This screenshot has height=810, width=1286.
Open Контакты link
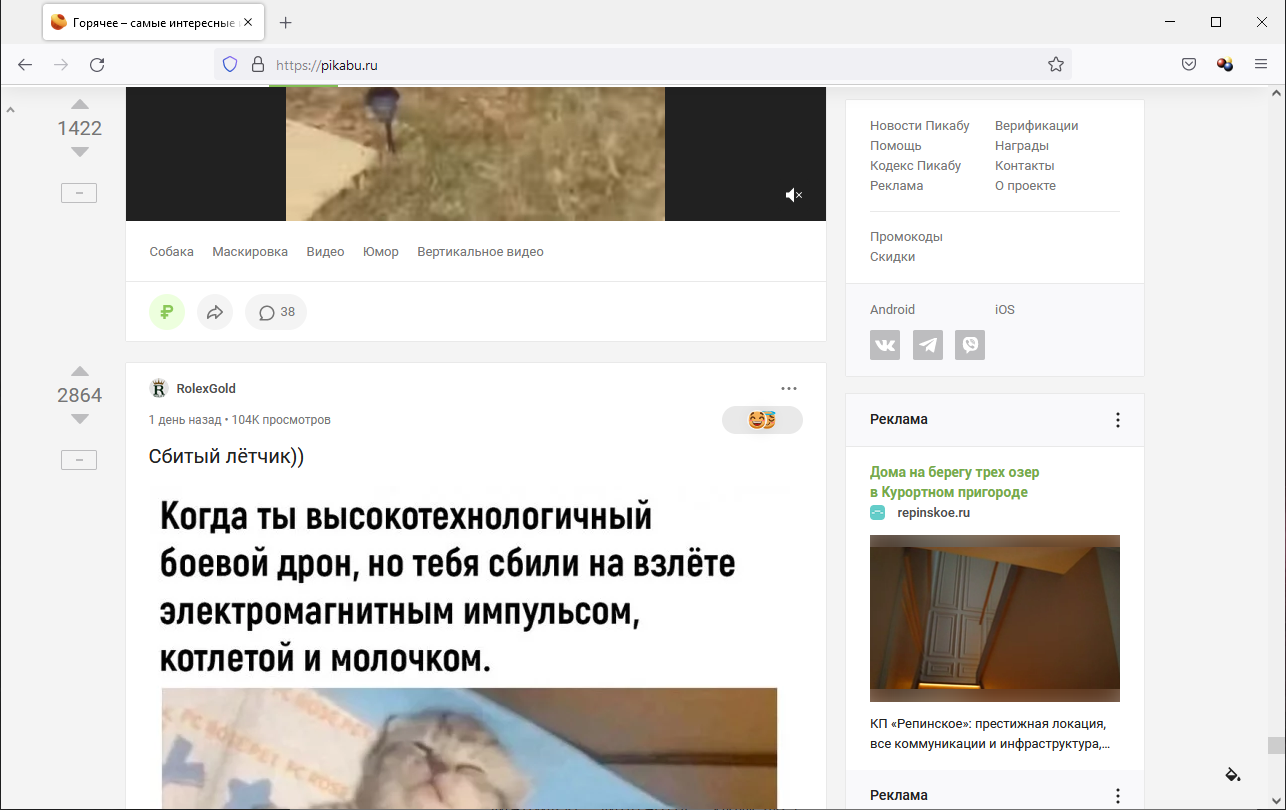tap(1025, 166)
